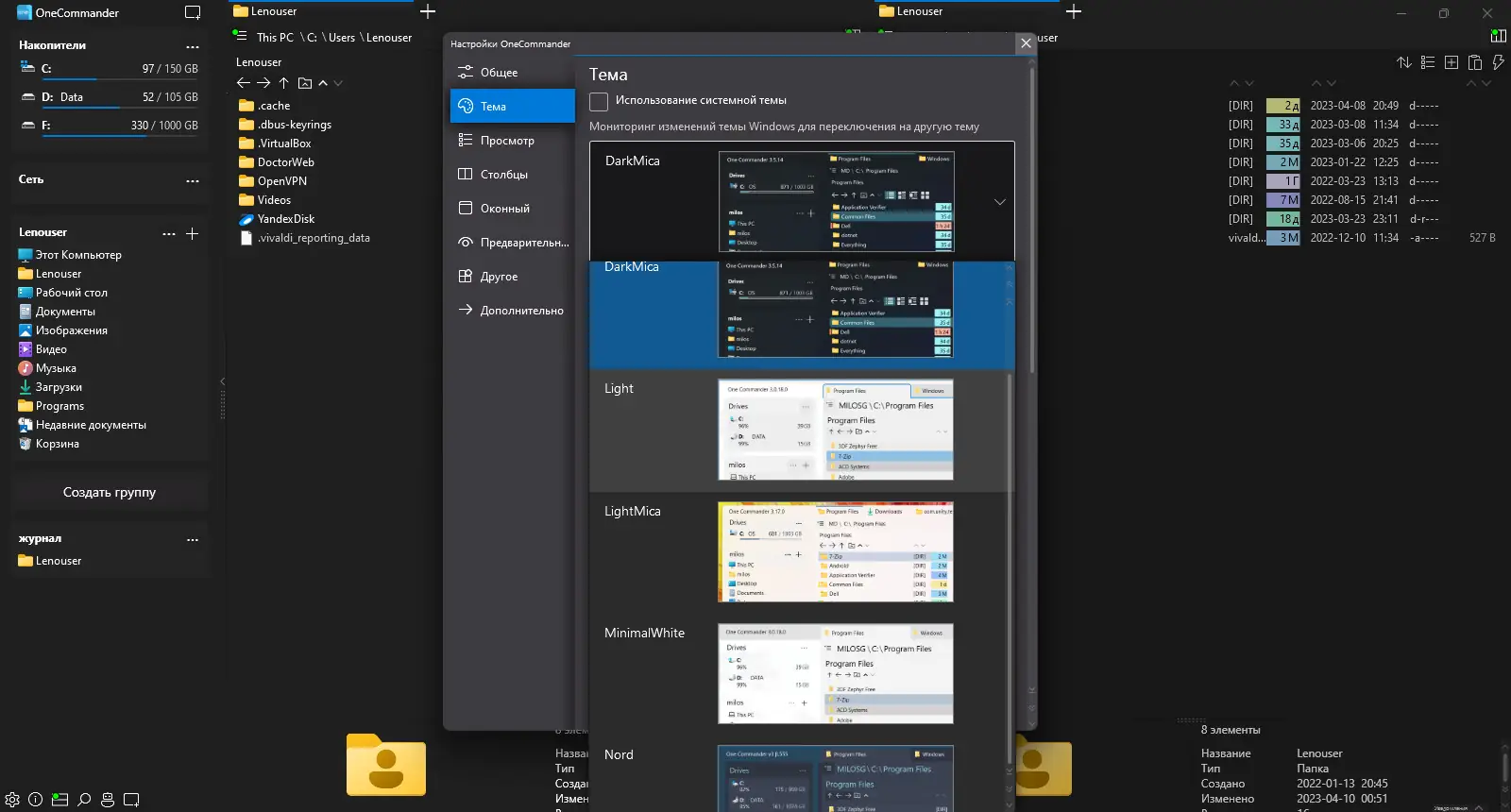Click the robot automation icon in bottom bar
The image size is (1511, 812).
pos(108,800)
